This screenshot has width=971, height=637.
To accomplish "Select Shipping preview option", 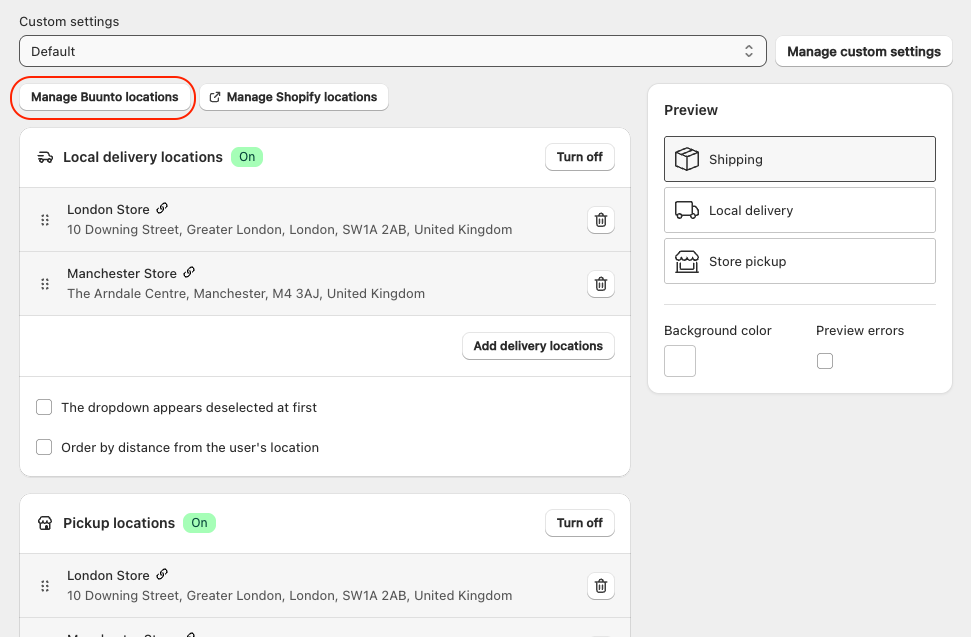I will click(799, 159).
